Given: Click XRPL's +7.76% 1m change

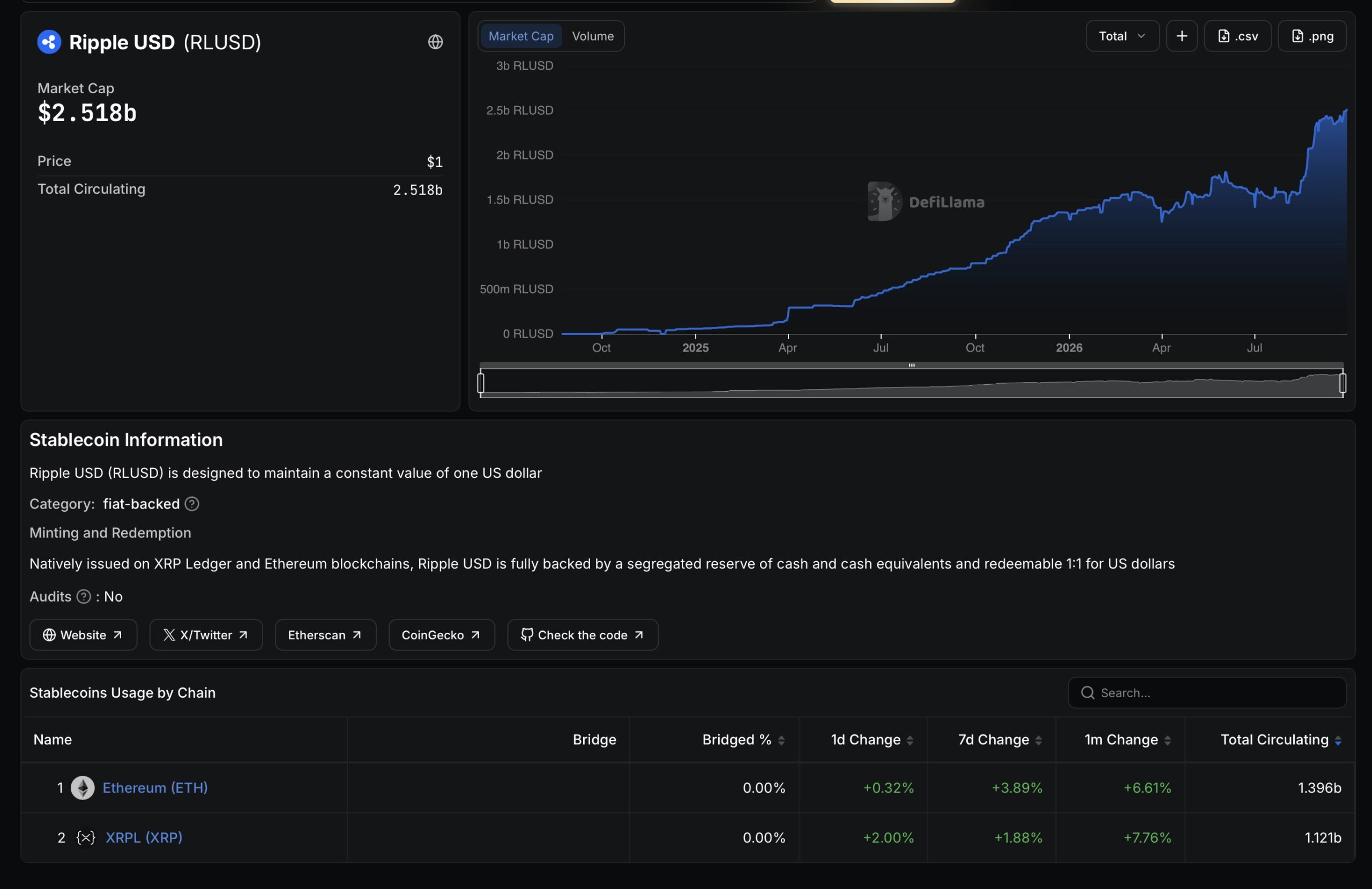Looking at the screenshot, I should pyautogui.click(x=1147, y=837).
